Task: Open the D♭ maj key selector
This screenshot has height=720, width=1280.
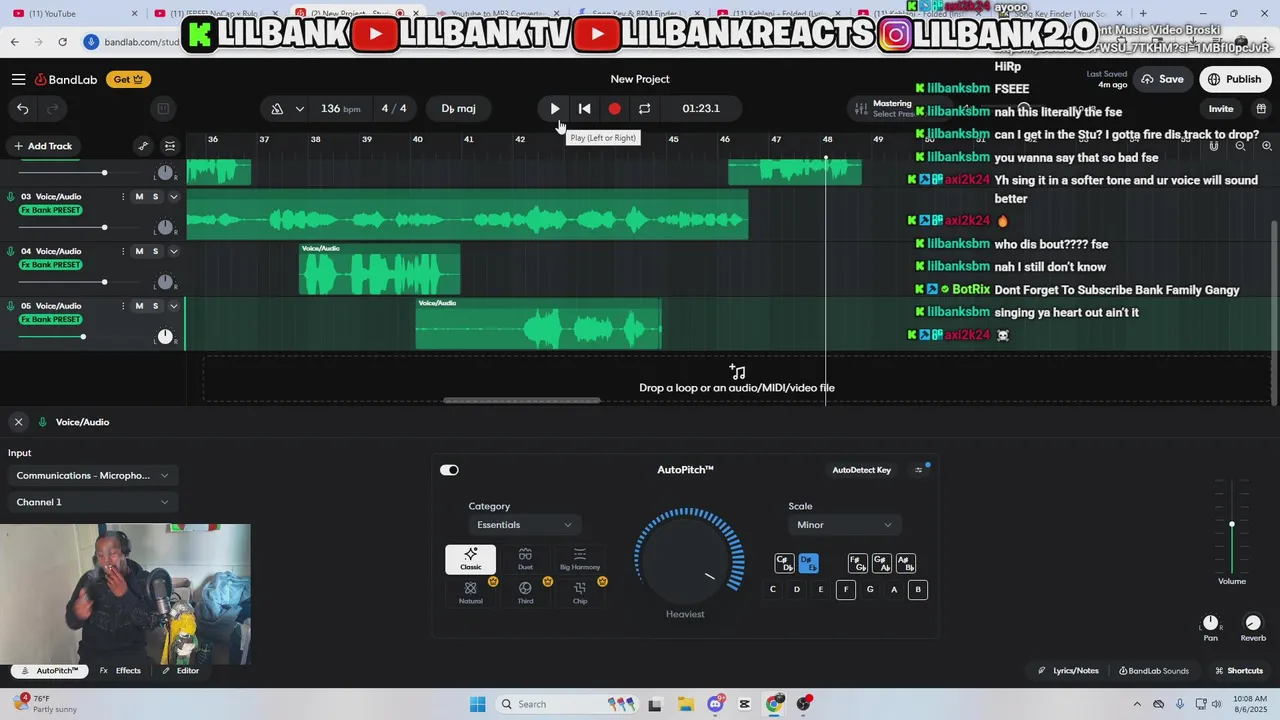Action: tap(459, 108)
